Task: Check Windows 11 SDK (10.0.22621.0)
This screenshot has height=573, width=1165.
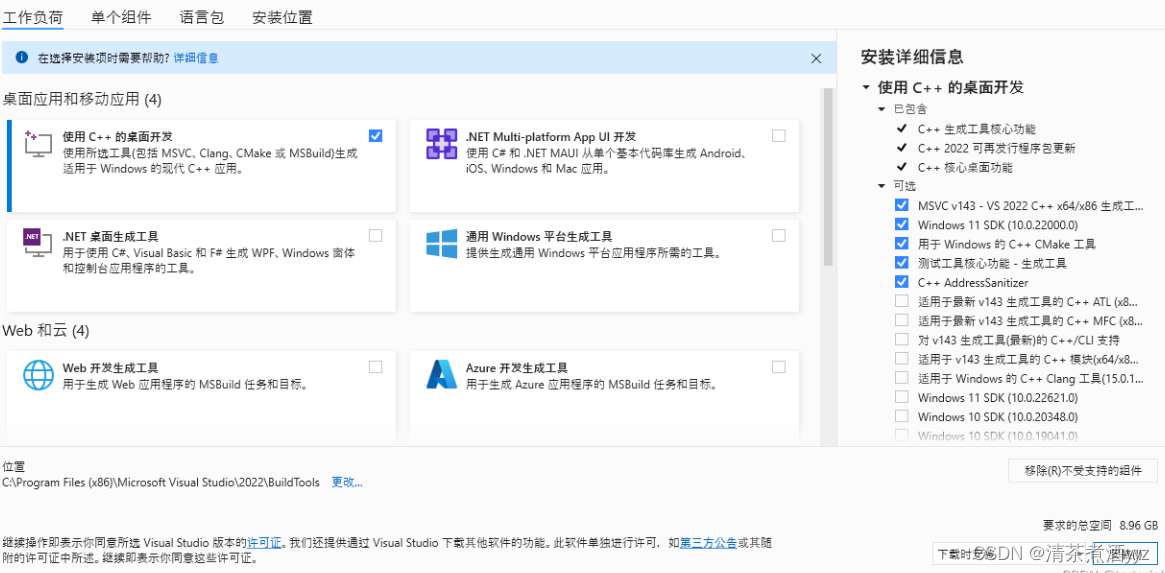Action: 901,397
